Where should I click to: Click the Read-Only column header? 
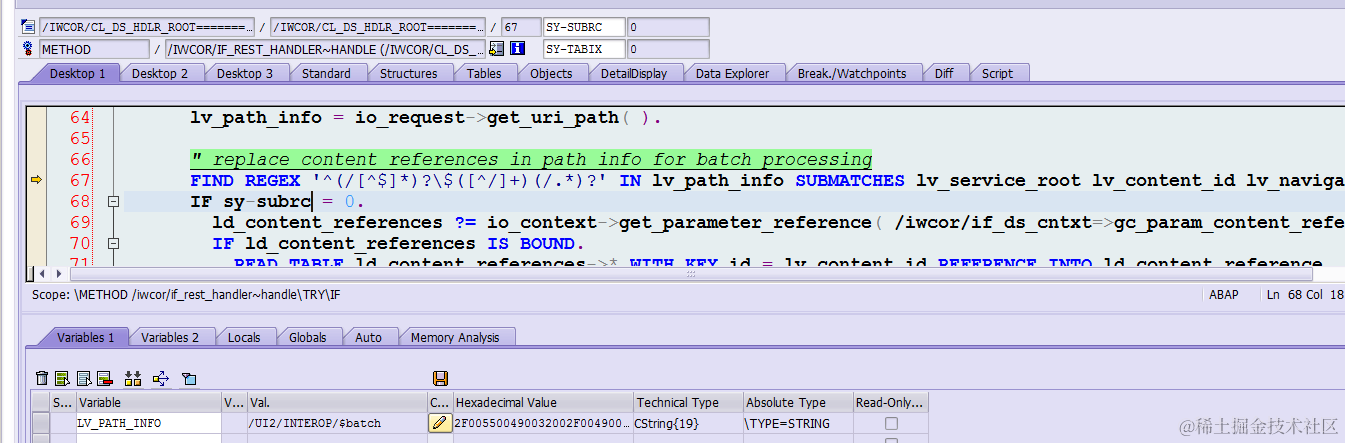tap(891, 402)
